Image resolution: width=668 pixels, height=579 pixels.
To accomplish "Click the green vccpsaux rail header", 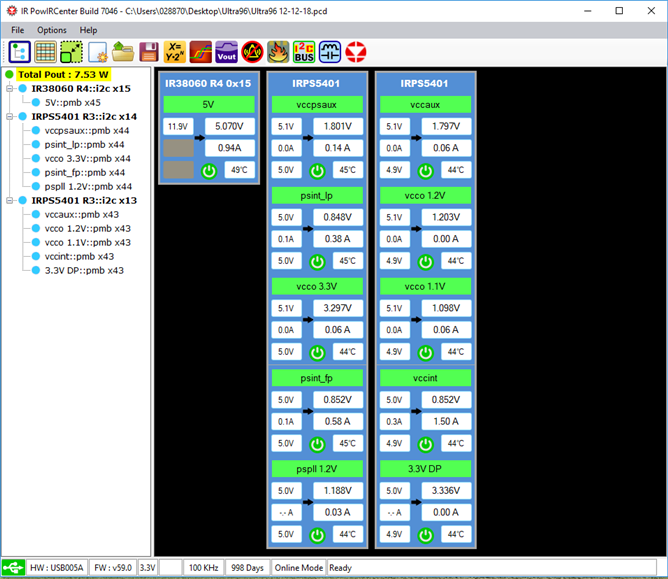I will [317, 104].
